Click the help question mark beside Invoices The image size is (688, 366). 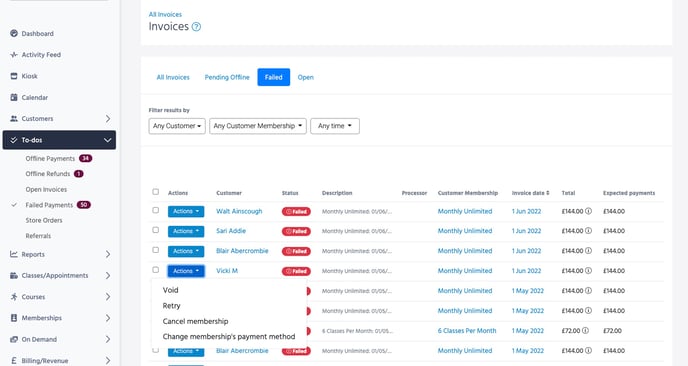coord(197,27)
